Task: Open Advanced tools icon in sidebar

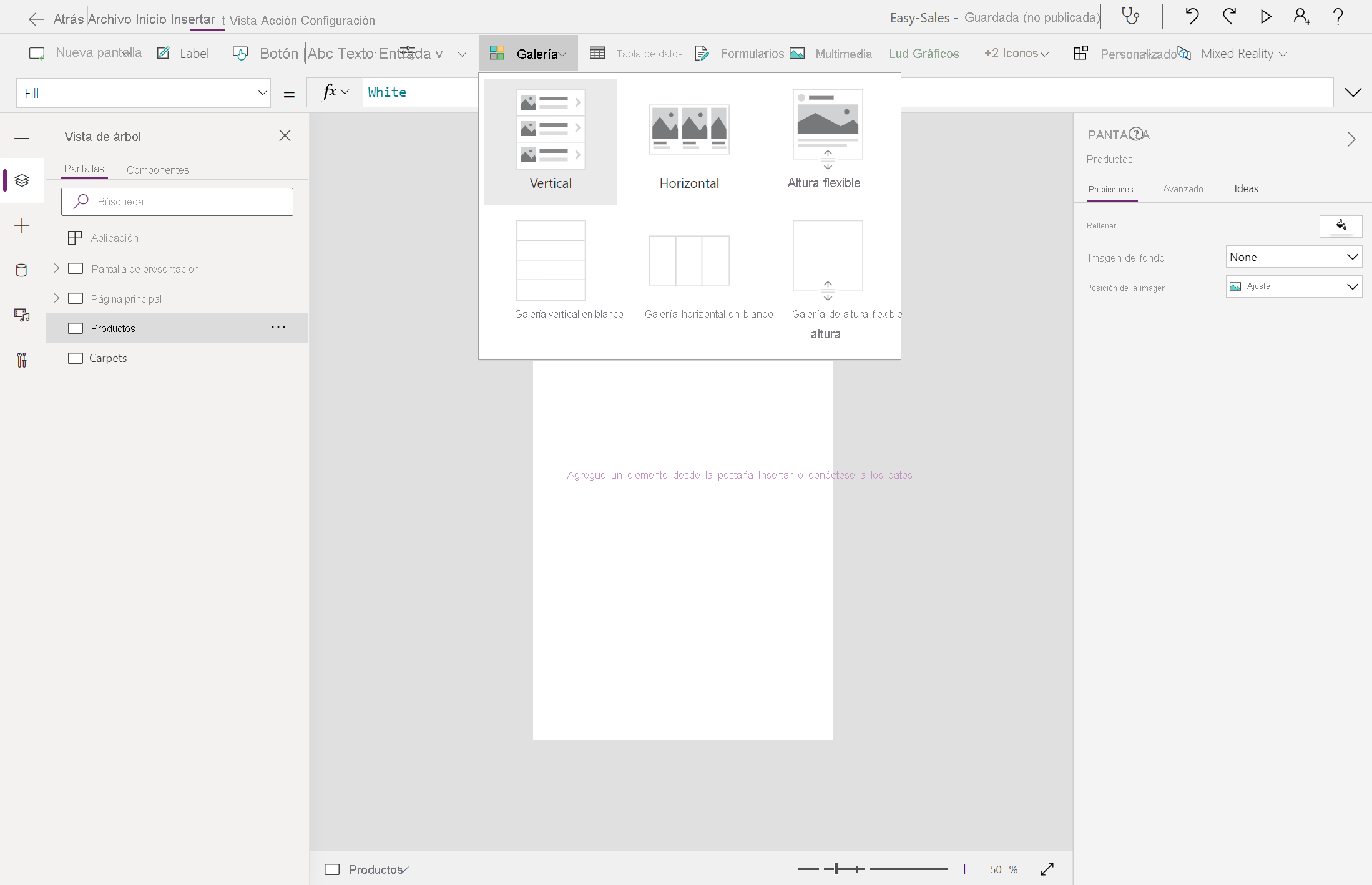Action: [22, 360]
